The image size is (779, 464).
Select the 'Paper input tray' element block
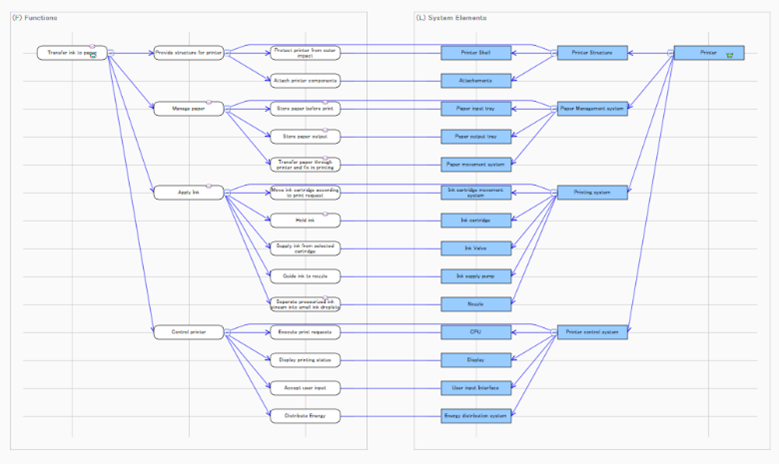pyautogui.click(x=476, y=108)
